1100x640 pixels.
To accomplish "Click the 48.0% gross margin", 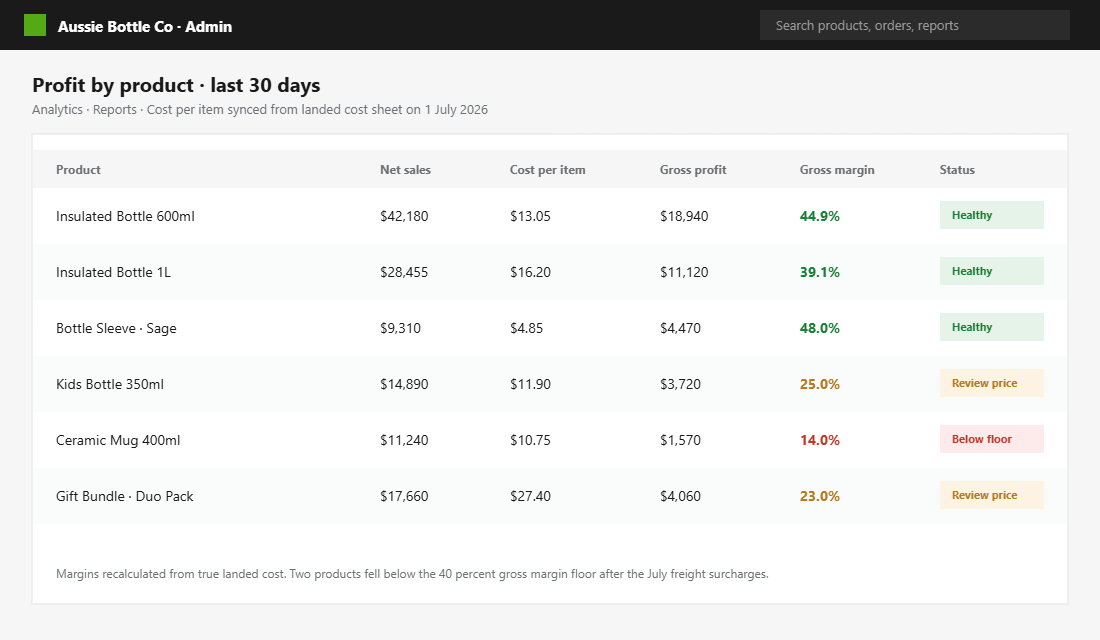I will tap(819, 328).
